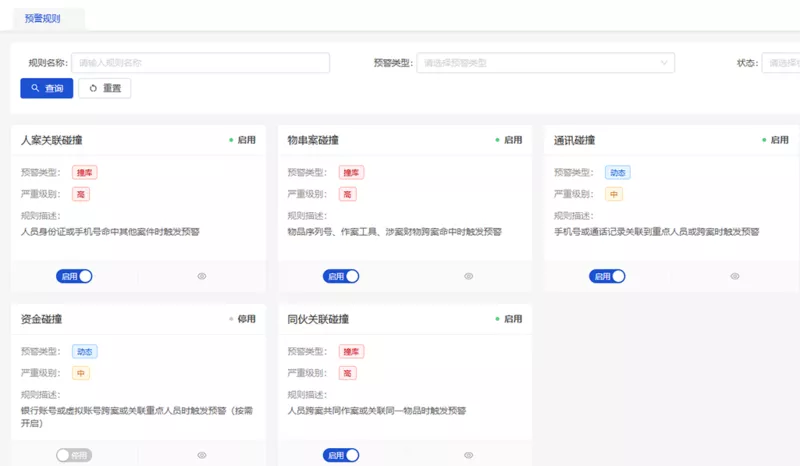Toggle the 物串案碰撞 enable switch

[x=341, y=276]
